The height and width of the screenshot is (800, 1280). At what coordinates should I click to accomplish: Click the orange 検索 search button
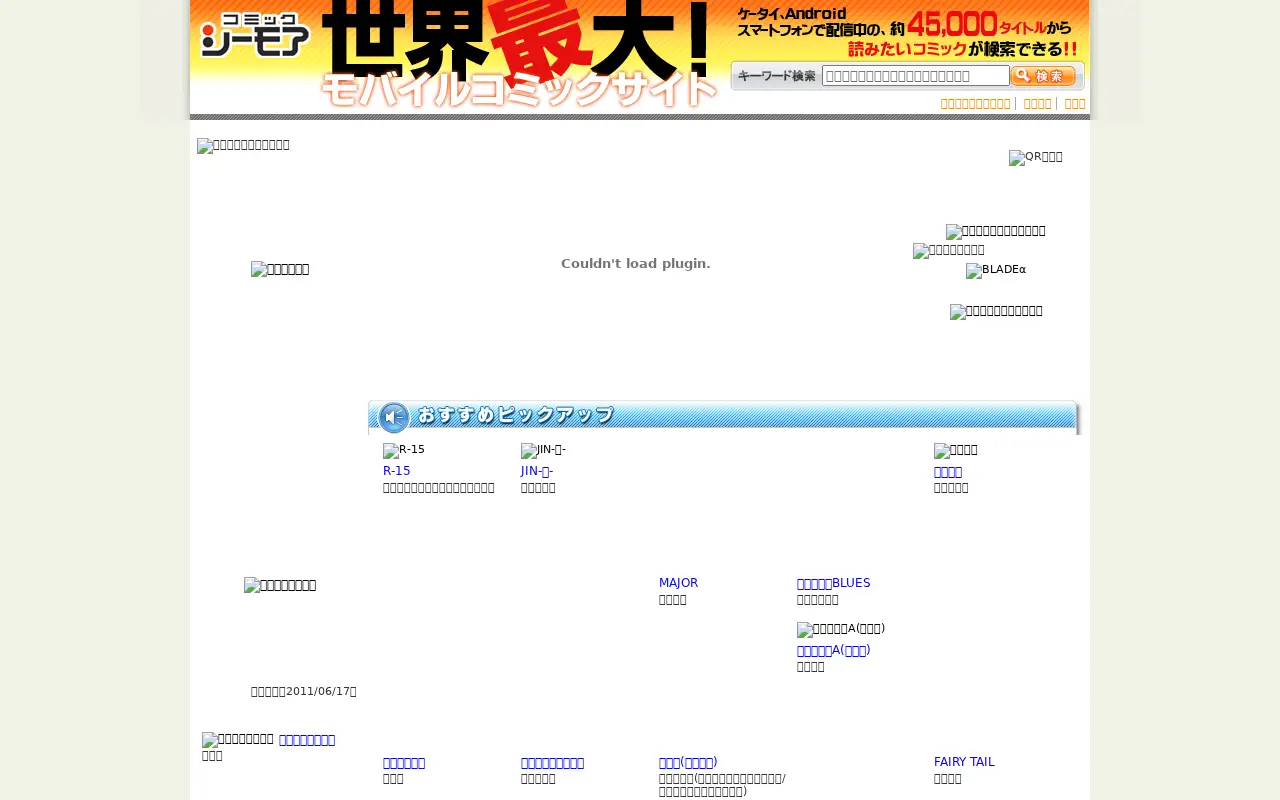(x=1043, y=76)
